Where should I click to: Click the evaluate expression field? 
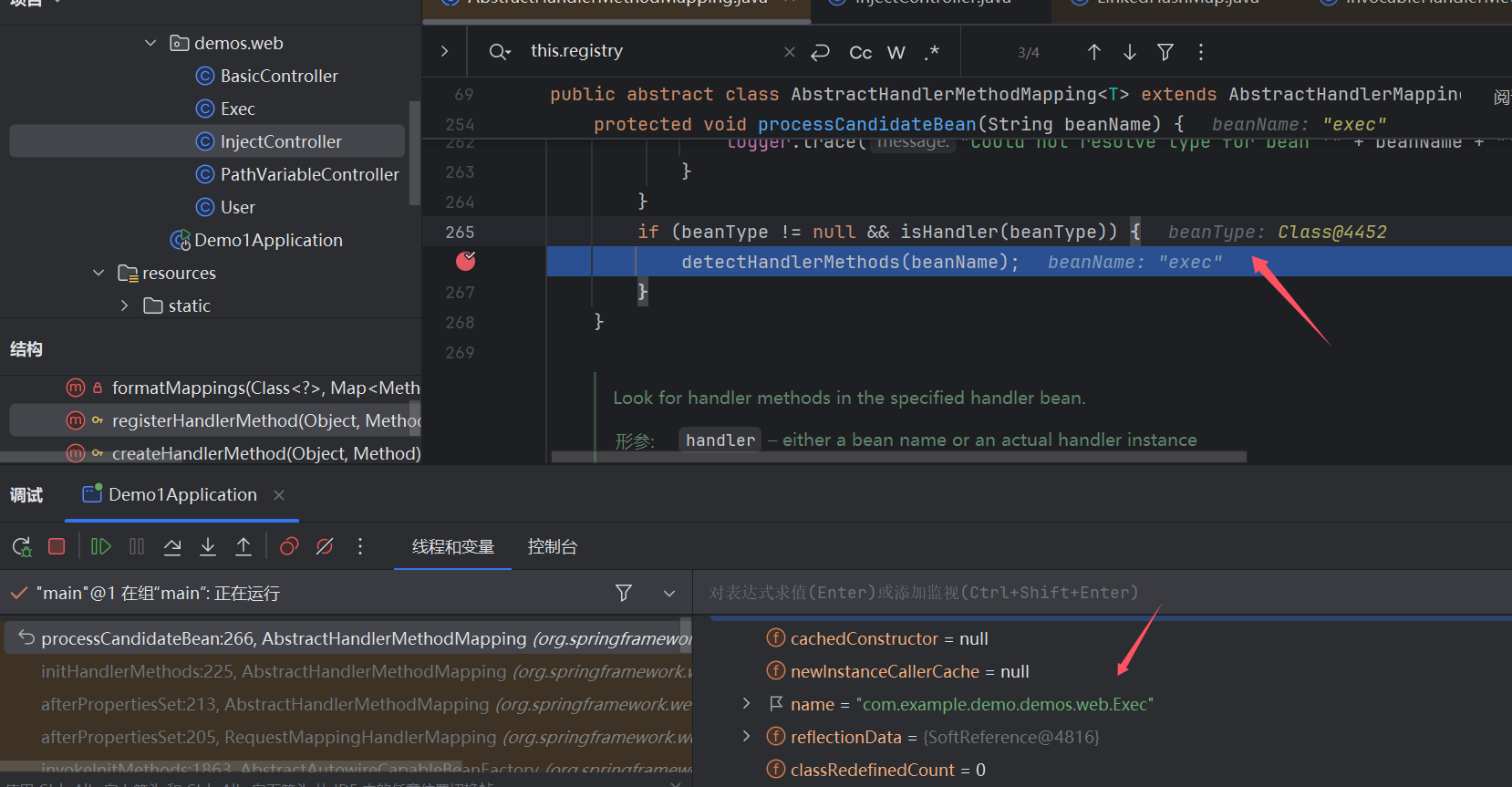click(x=1102, y=593)
